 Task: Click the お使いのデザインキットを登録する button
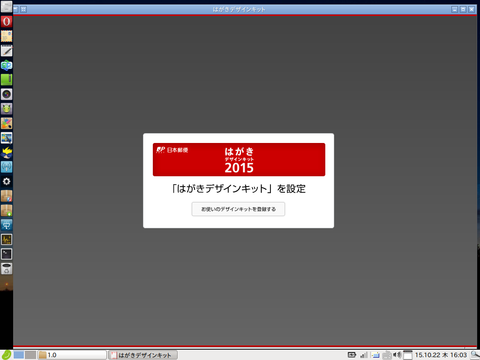tap(238, 209)
